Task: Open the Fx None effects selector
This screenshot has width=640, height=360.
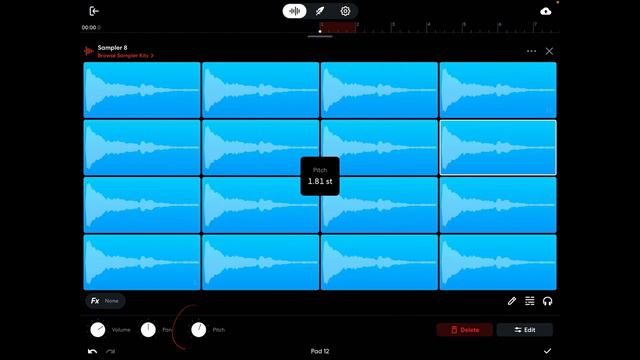Action: coord(105,301)
